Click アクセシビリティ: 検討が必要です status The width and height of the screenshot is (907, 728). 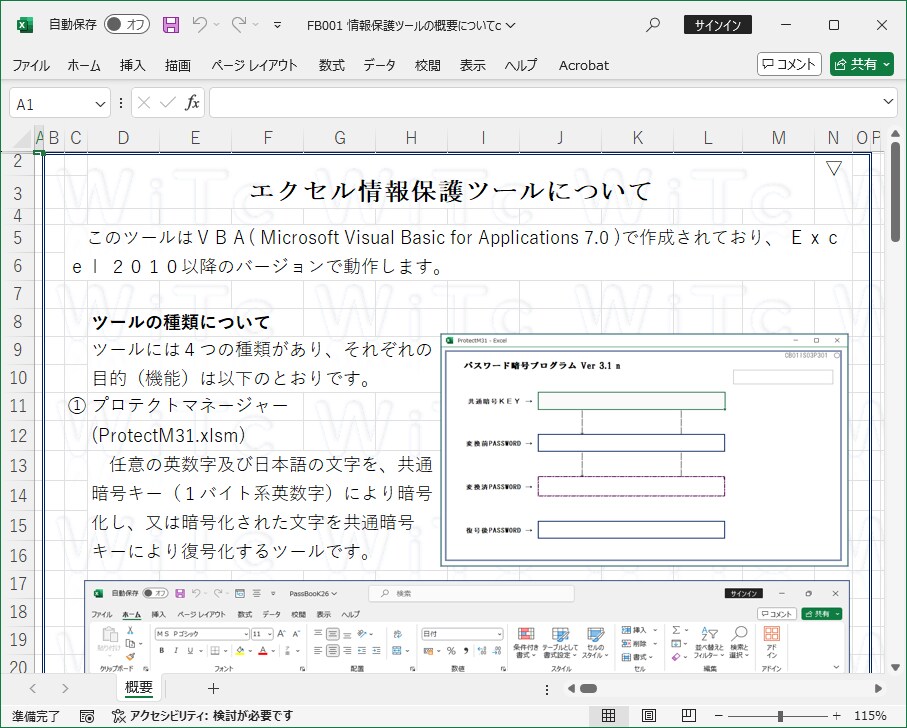pyautogui.click(x=202, y=716)
